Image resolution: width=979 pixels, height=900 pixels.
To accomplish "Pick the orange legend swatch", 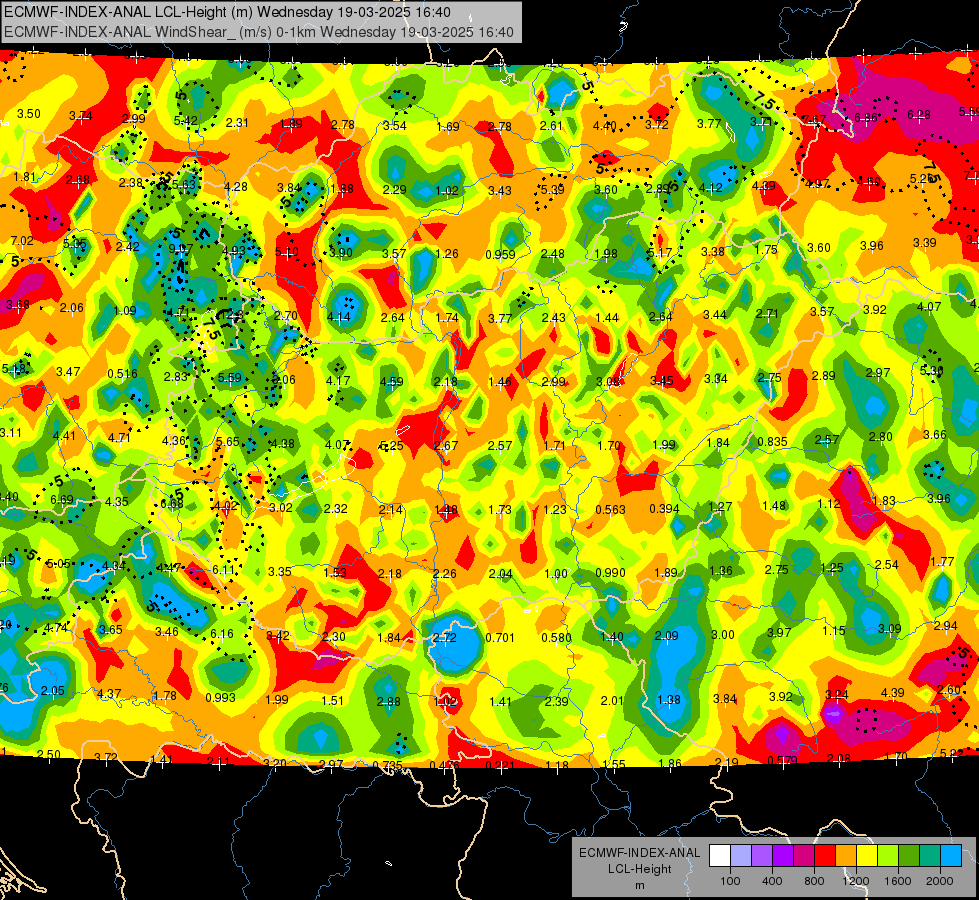I will click(x=846, y=856).
